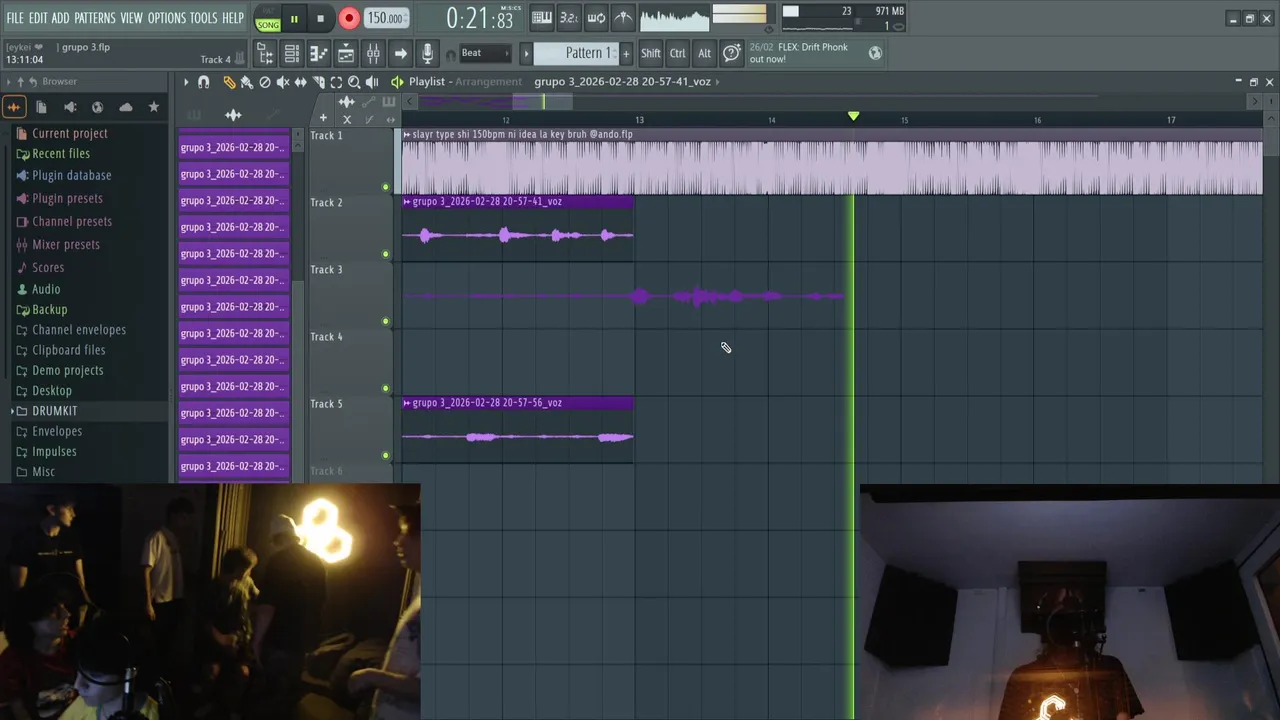Mute Track 3 with green LED
Screen dimensions: 1280x720
pyautogui.click(x=385, y=321)
